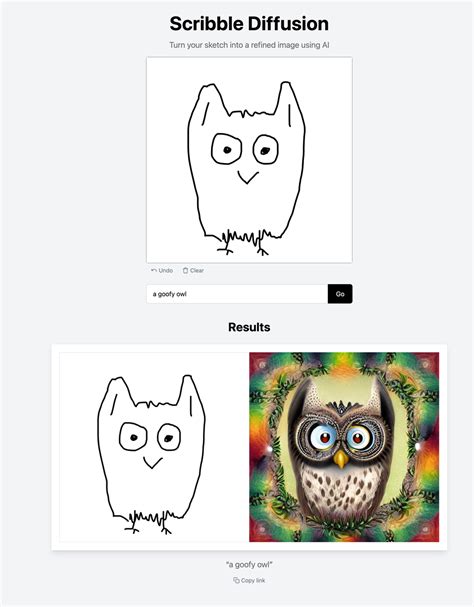
Task: Click the subtitle about turning sketches into images
Action: click(249, 45)
